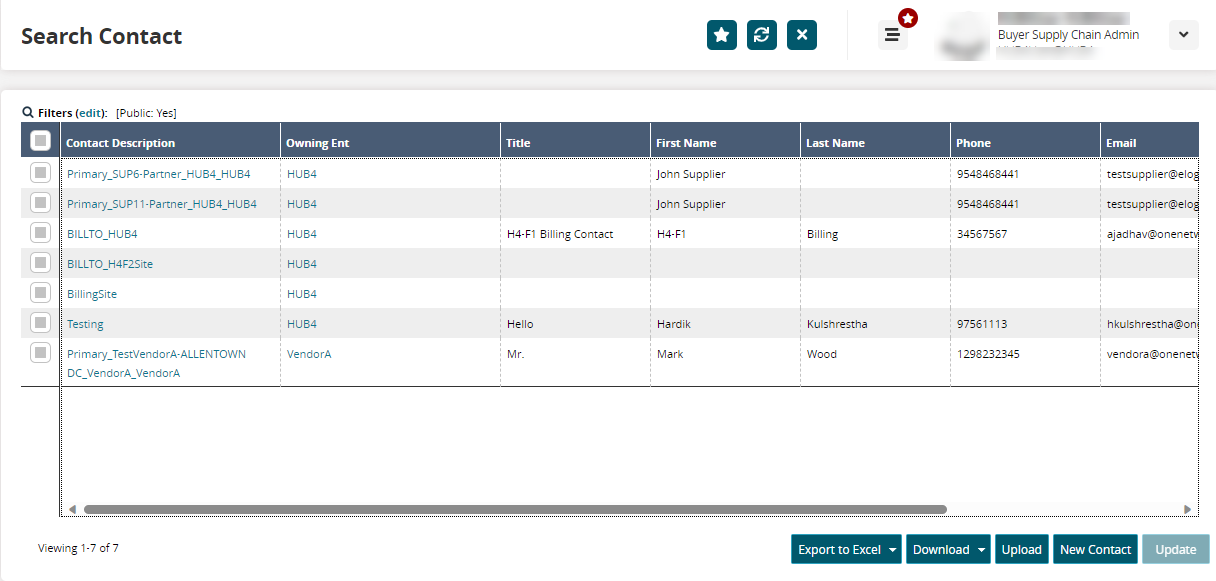Expand the Download dropdown arrow
The image size is (1216, 581).
click(x=982, y=549)
